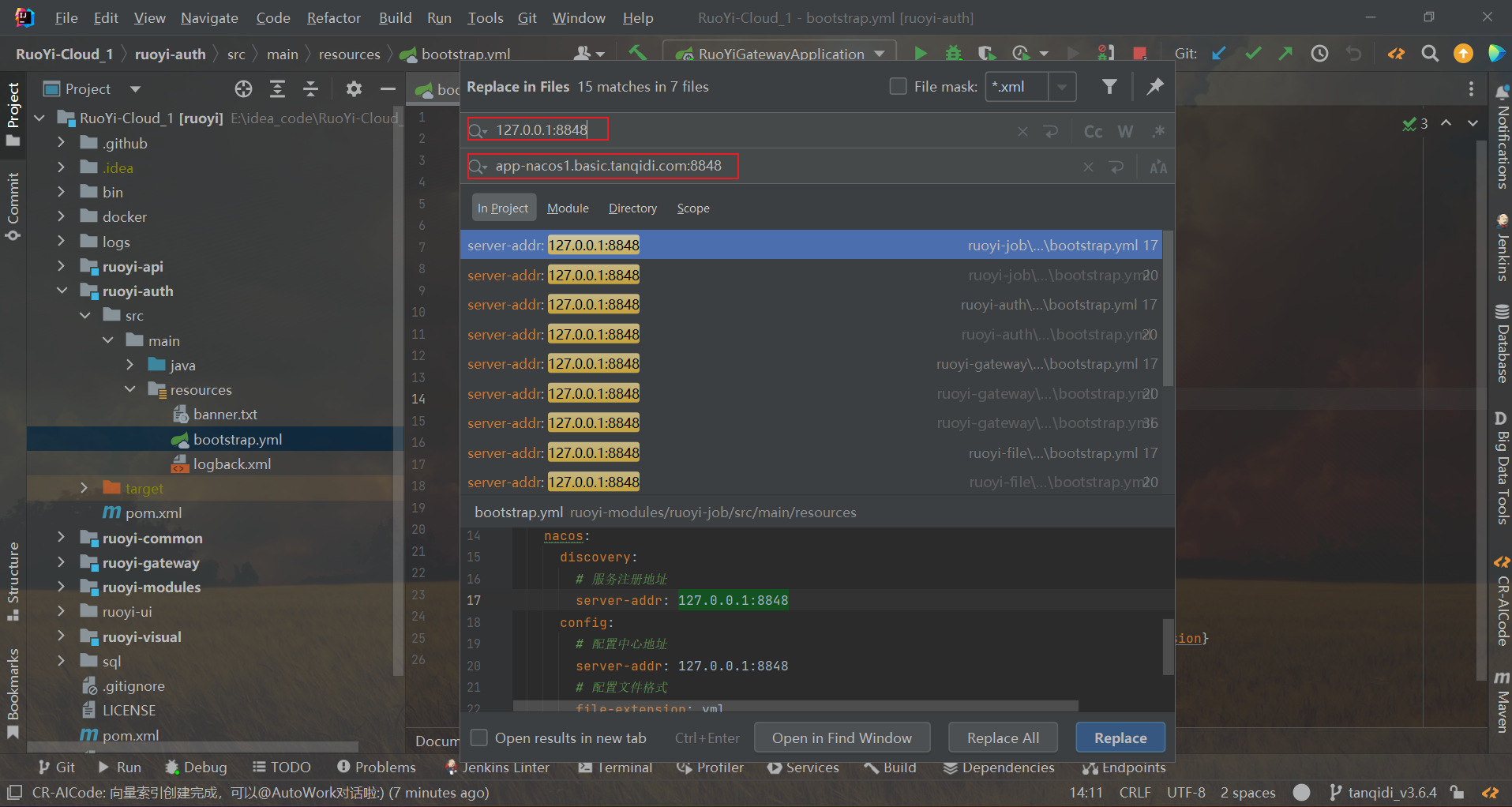Open the Tools menu
Image resolution: width=1512 pixels, height=807 pixels.
485,17
